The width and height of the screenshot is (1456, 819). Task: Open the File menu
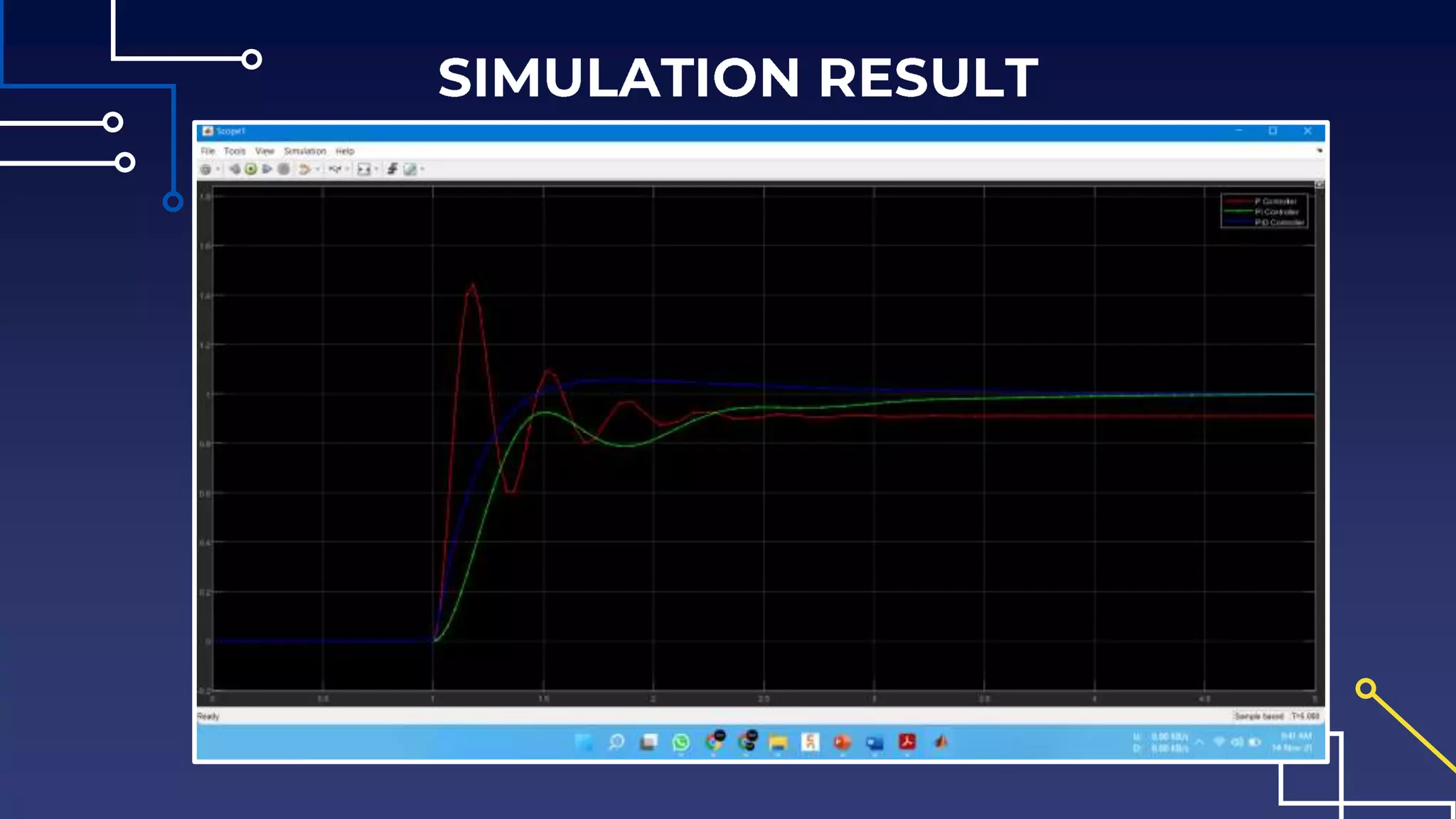pos(208,151)
